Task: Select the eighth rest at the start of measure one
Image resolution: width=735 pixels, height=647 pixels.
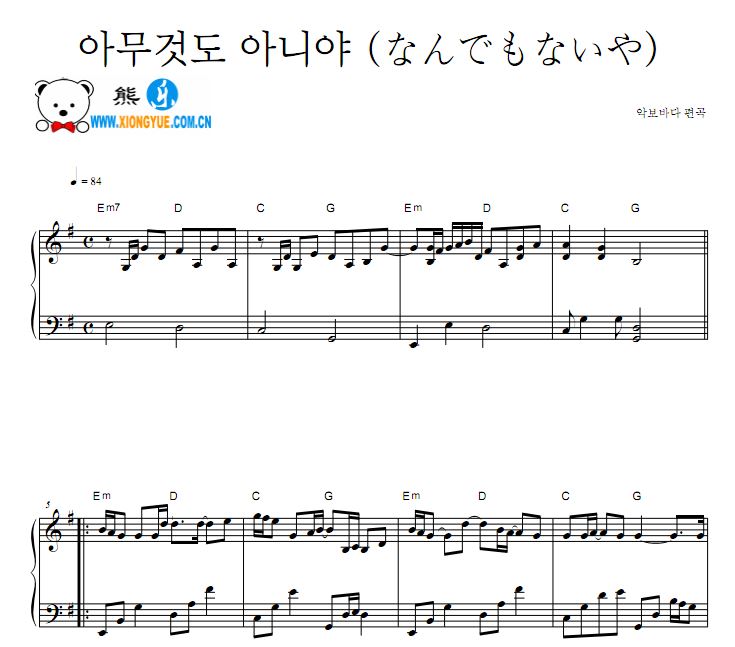Action: (x=109, y=241)
